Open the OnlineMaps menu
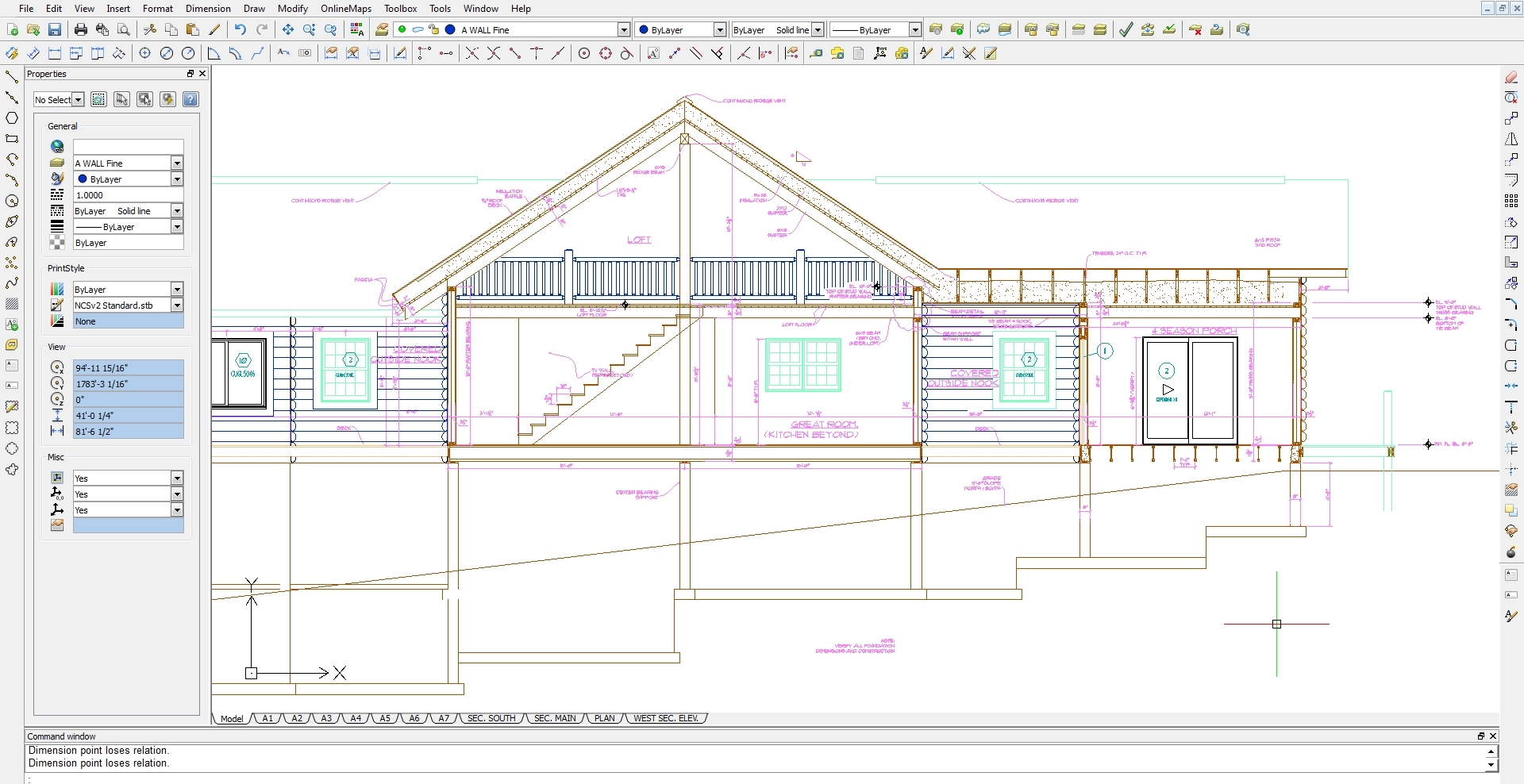The height and width of the screenshot is (784, 1524). tap(346, 9)
